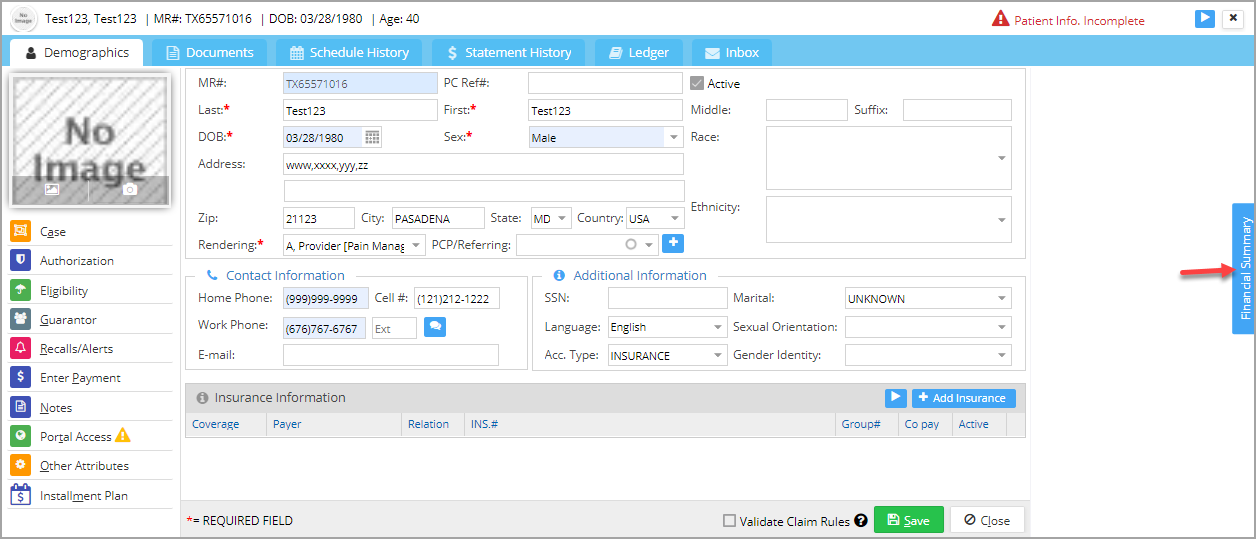
Task: Click the help icon beside Validate Claim Rules
Action: coord(861,520)
